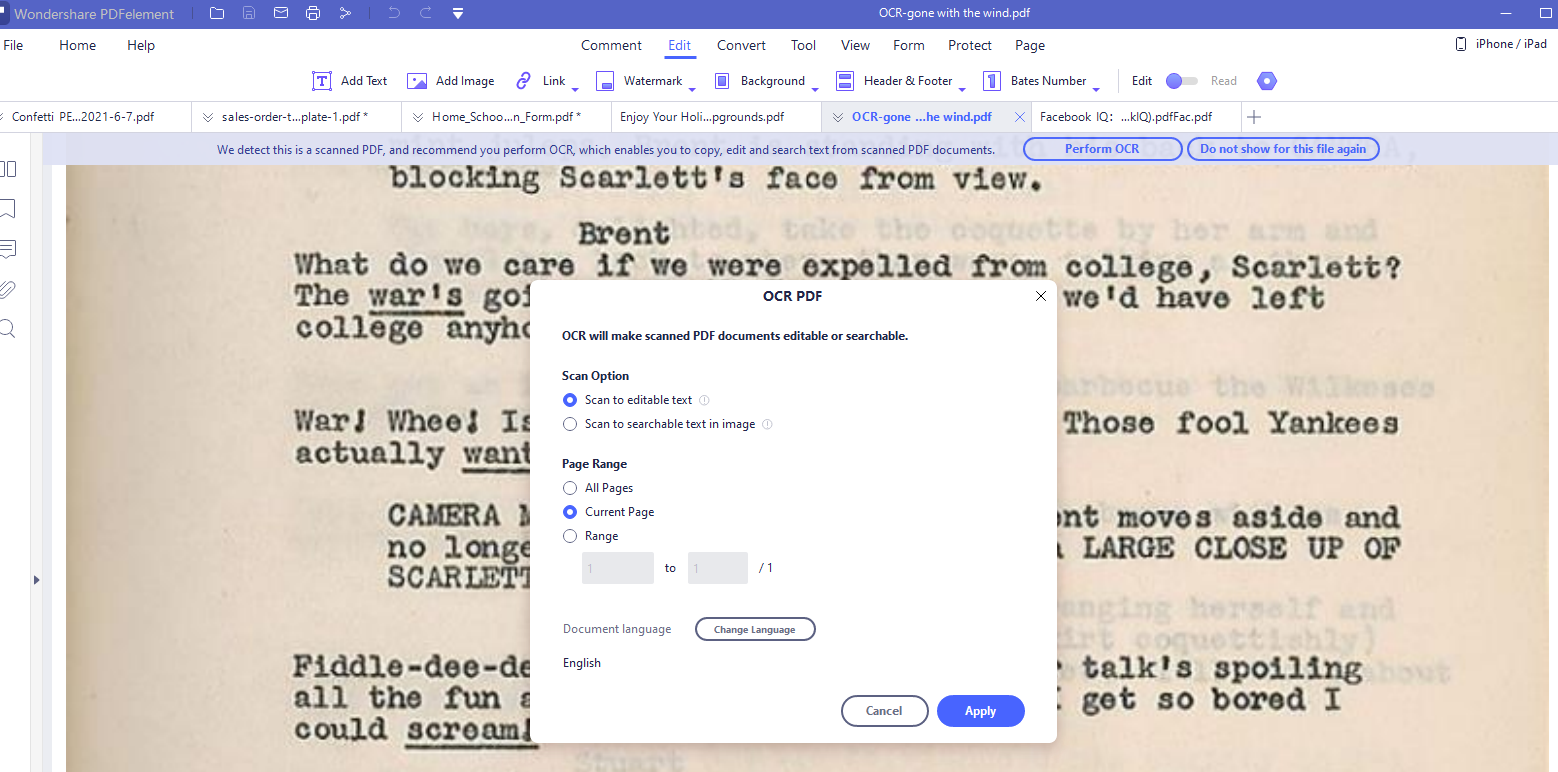This screenshot has width=1558, height=772.
Task: Open the attachments paperclip icon in sidebar
Action: tap(8, 289)
